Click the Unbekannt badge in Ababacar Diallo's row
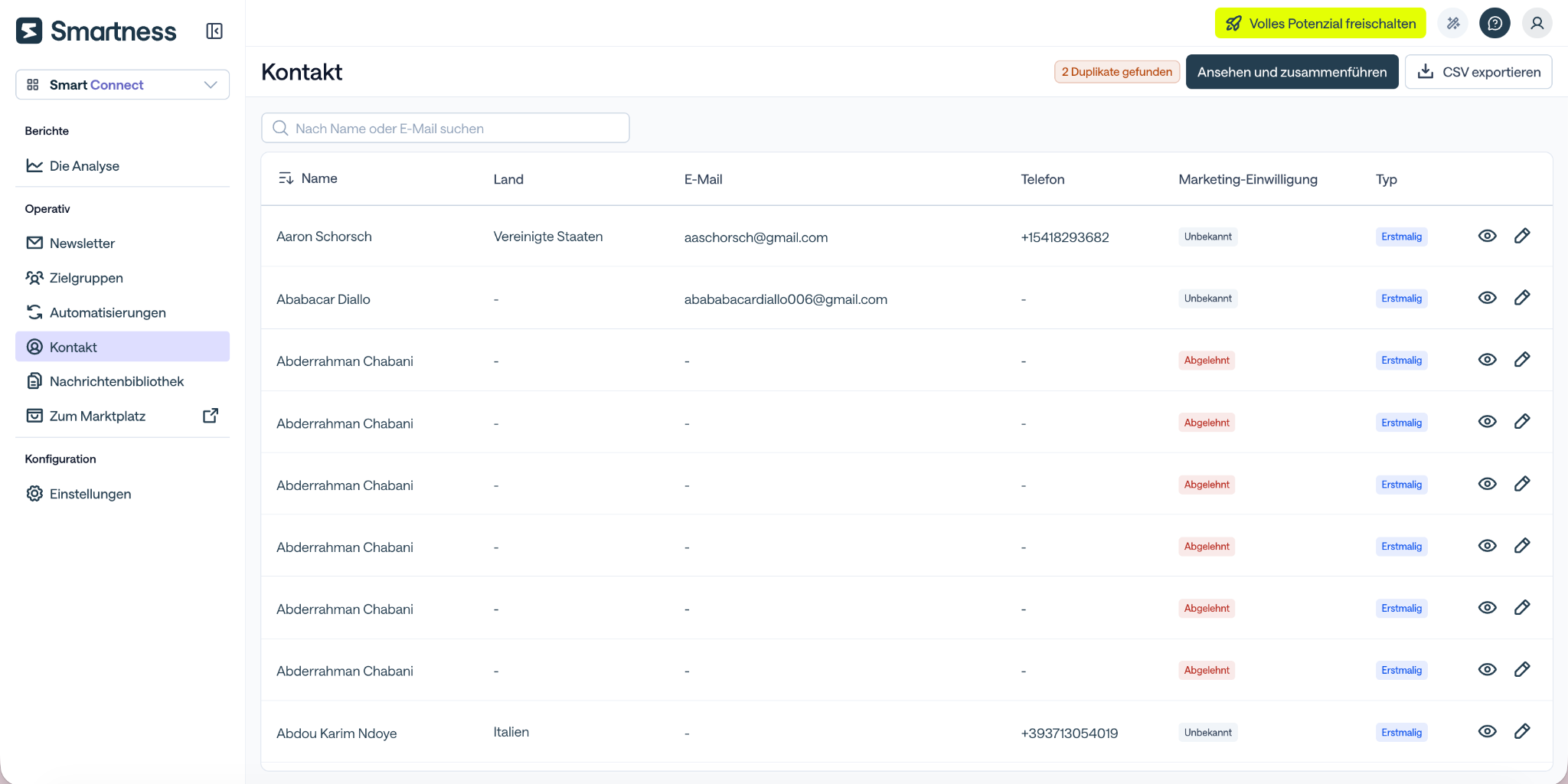The image size is (1568, 784). pos(1208,299)
